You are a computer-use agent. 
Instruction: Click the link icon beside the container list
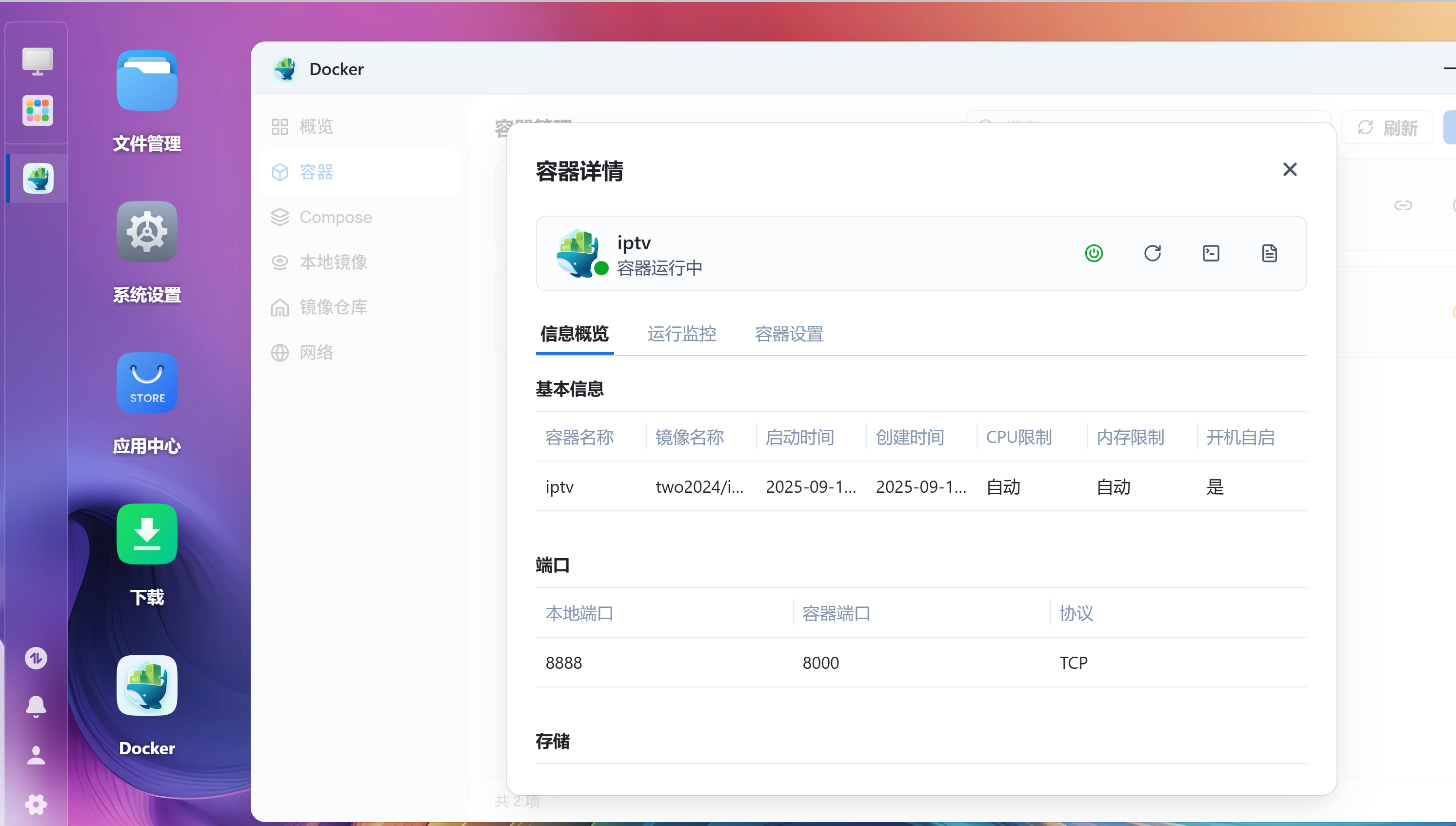pos(1404,205)
